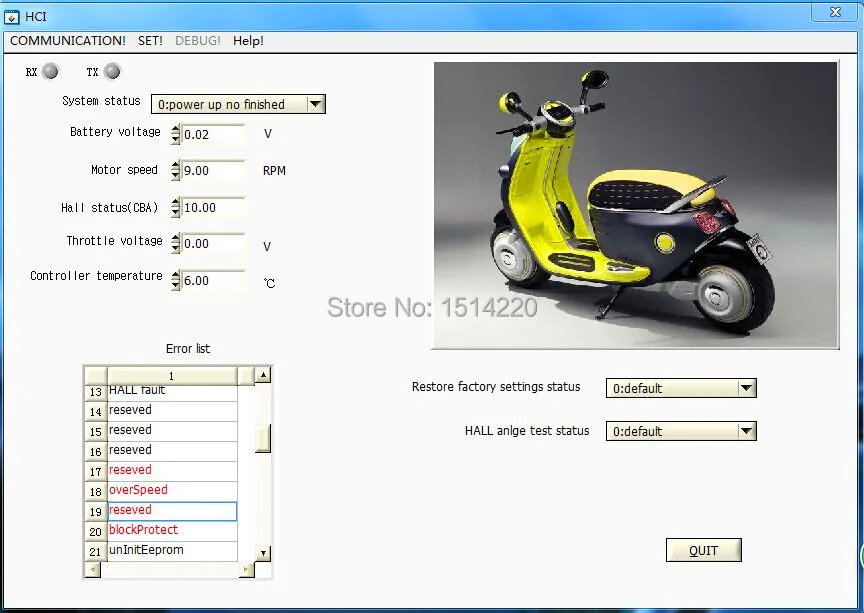
Task: Click the yellow scooter image
Action: point(636,205)
